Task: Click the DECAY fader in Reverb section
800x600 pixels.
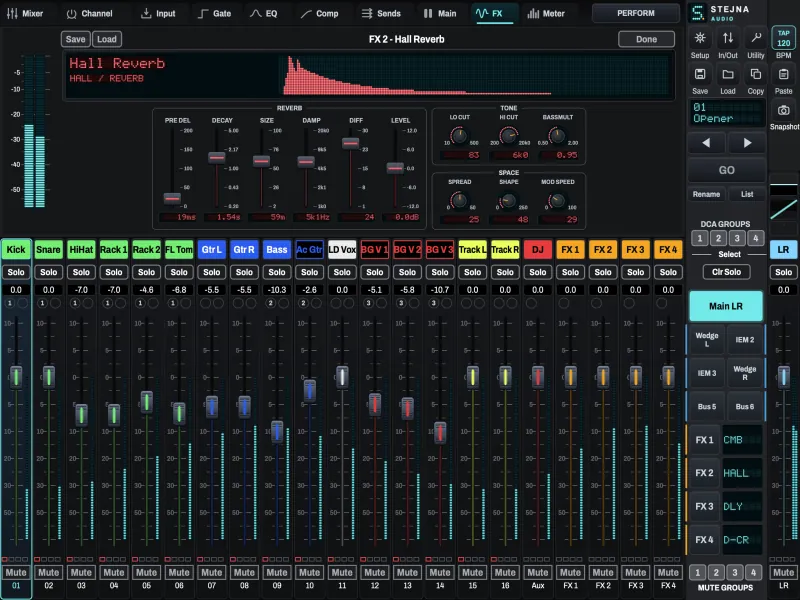Action: point(216,157)
